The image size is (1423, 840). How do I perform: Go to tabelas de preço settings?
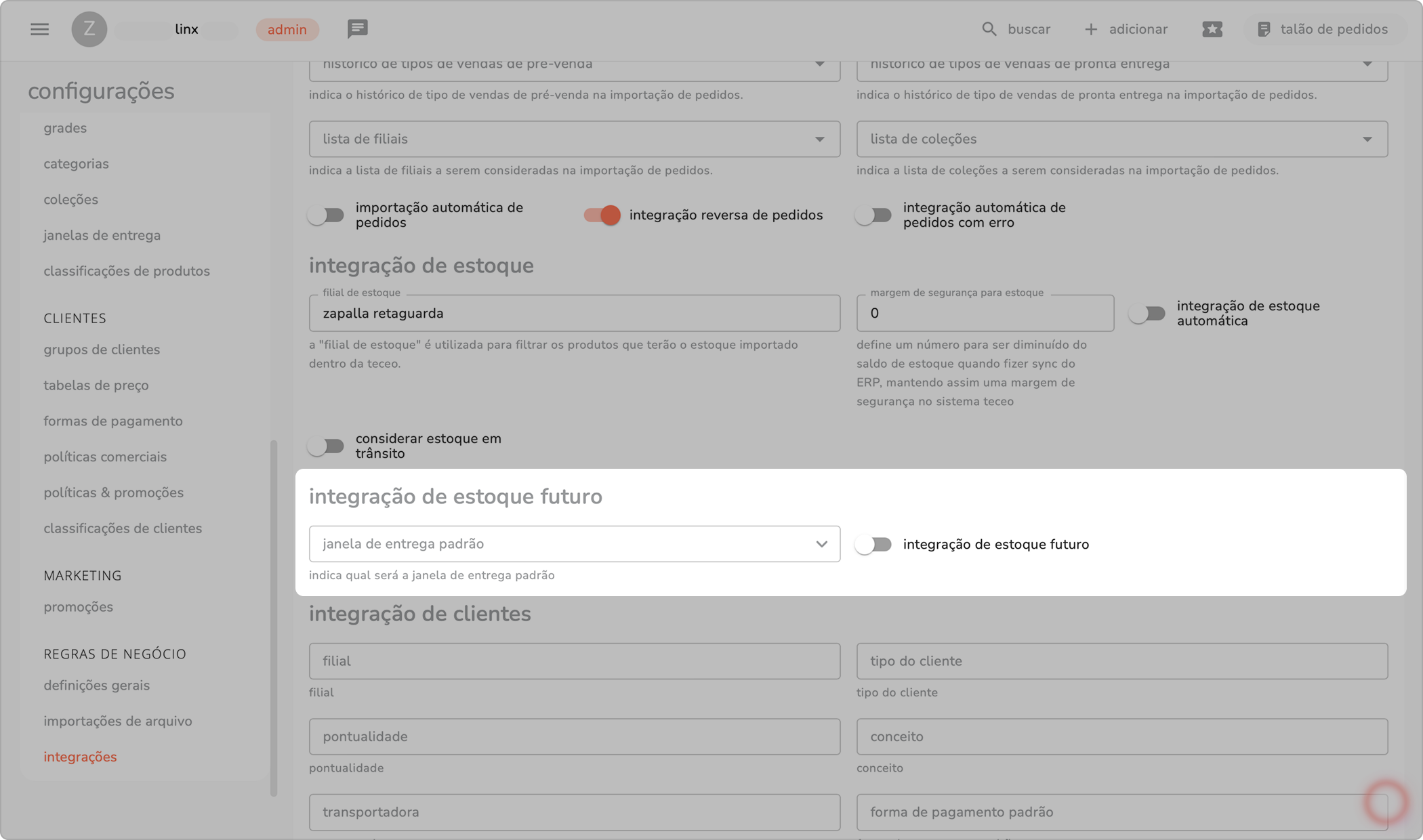pos(96,385)
